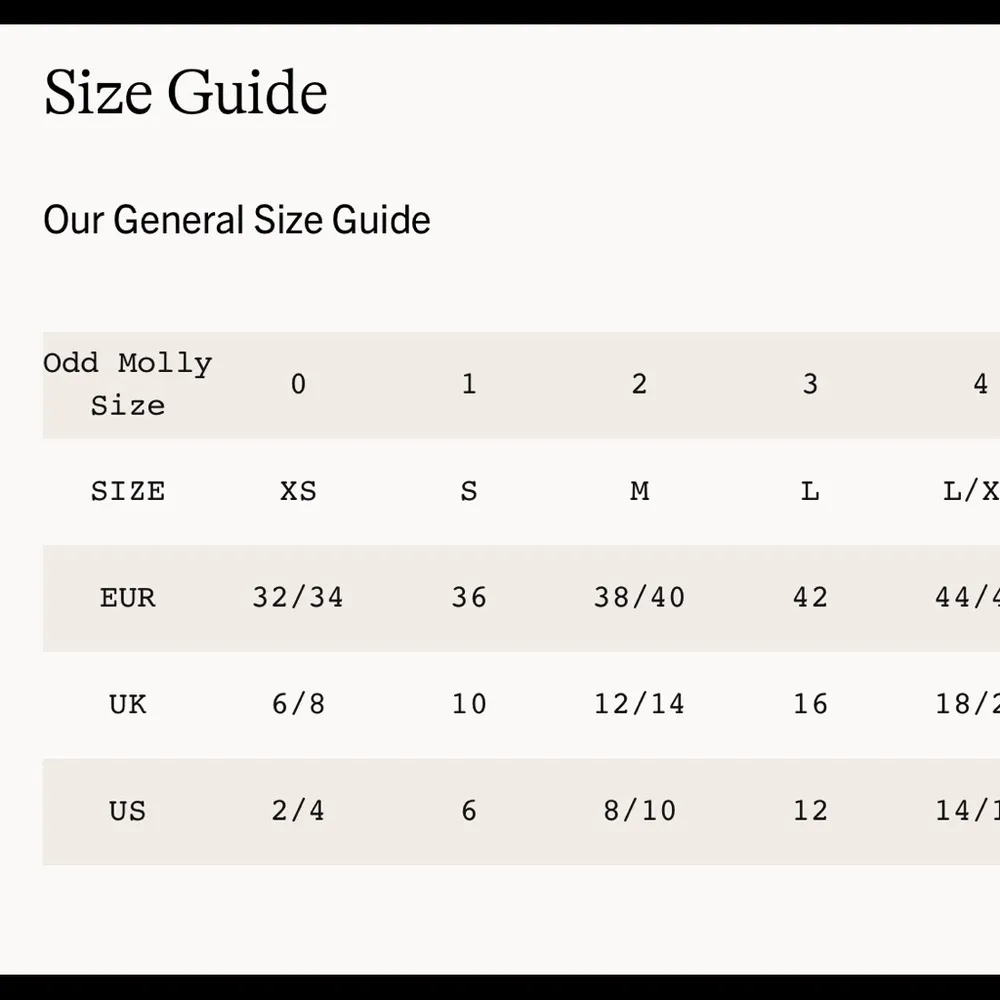The height and width of the screenshot is (1000, 1000).
Task: Click the Size Guide heading
Action: 186,93
